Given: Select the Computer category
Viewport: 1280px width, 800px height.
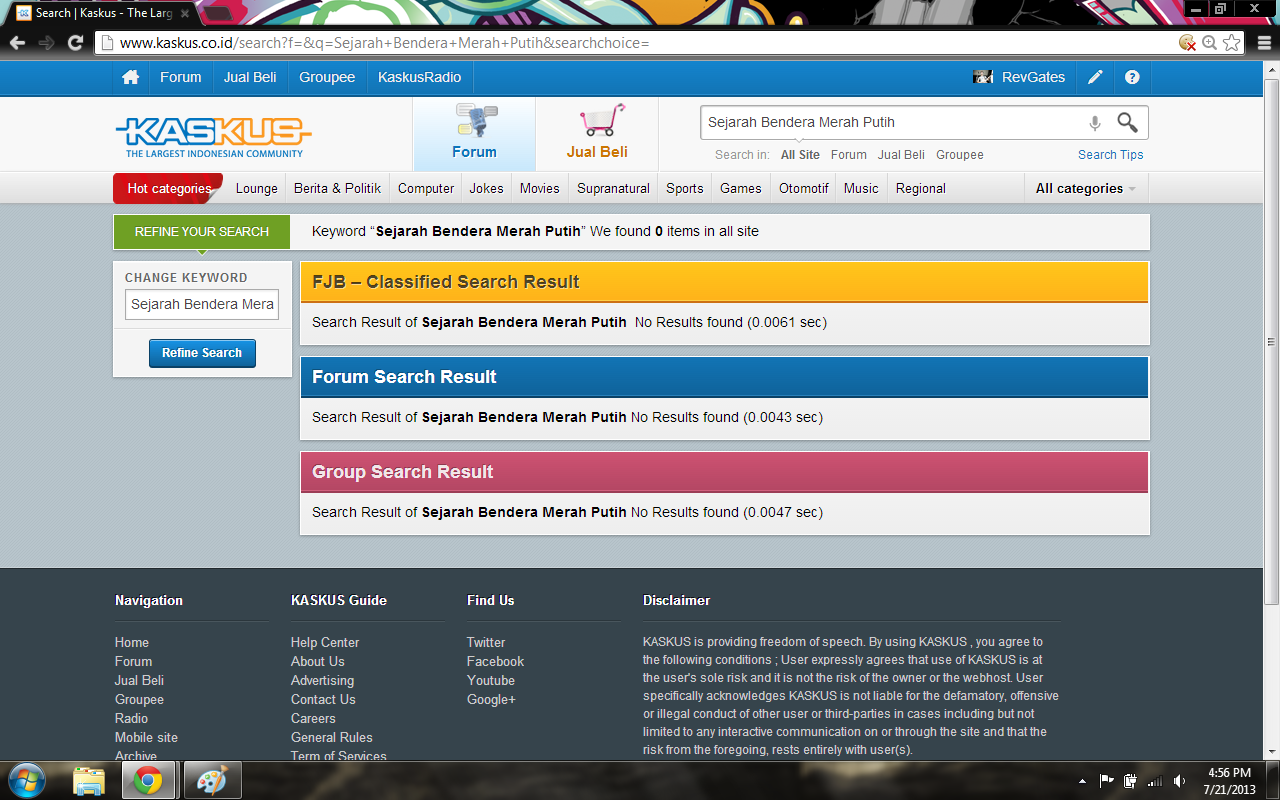Looking at the screenshot, I should pos(426,188).
